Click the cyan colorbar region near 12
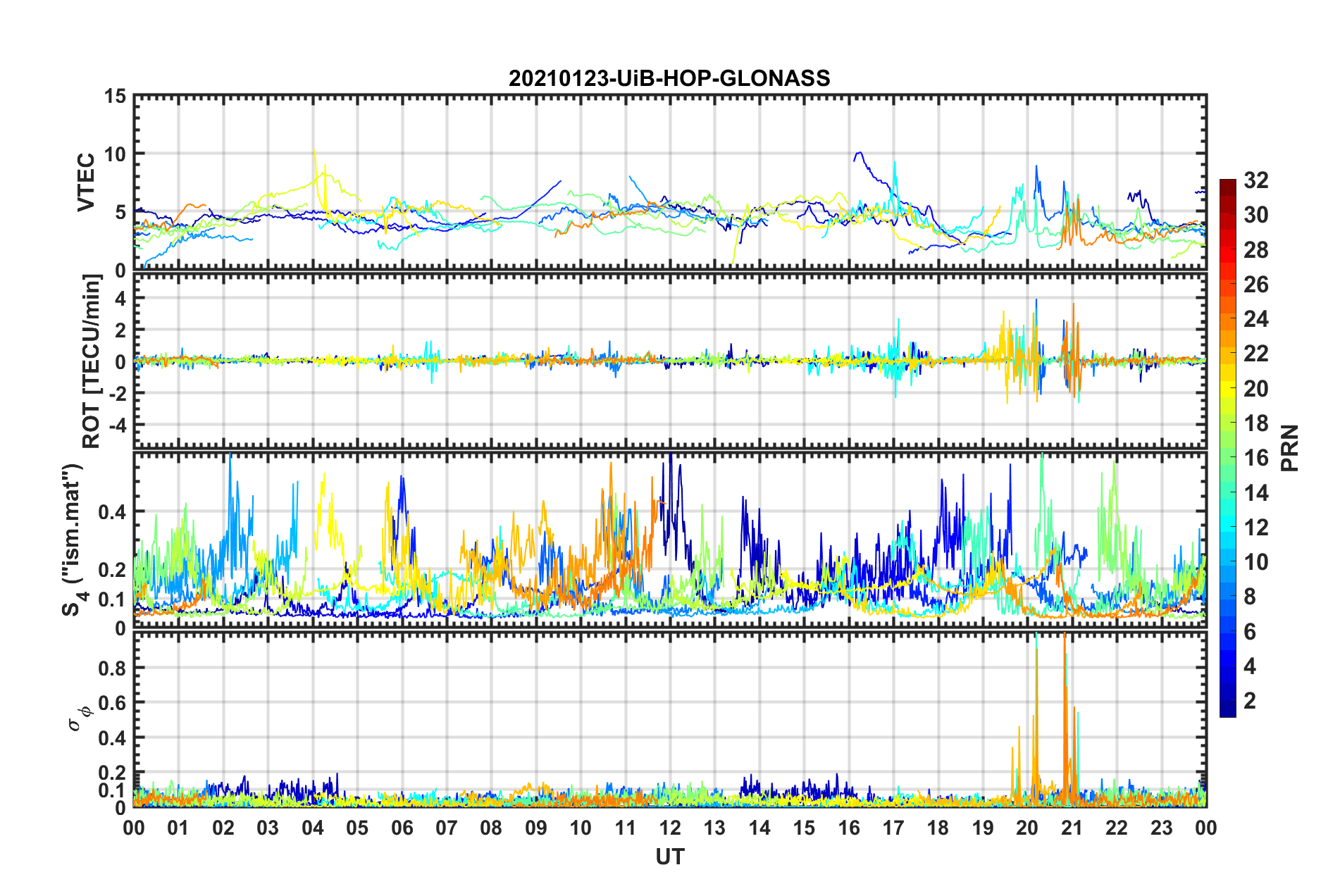This screenshot has height=896, width=1340. pos(1228,528)
